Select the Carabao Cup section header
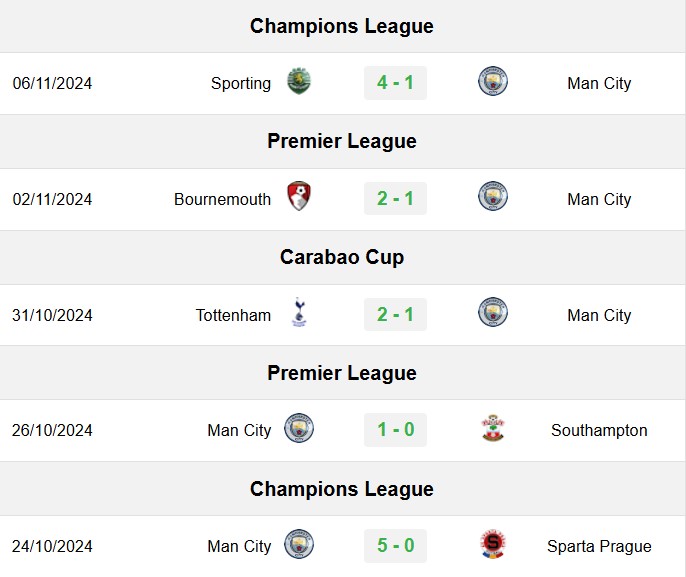This screenshot has height=577, width=686. pos(342,257)
